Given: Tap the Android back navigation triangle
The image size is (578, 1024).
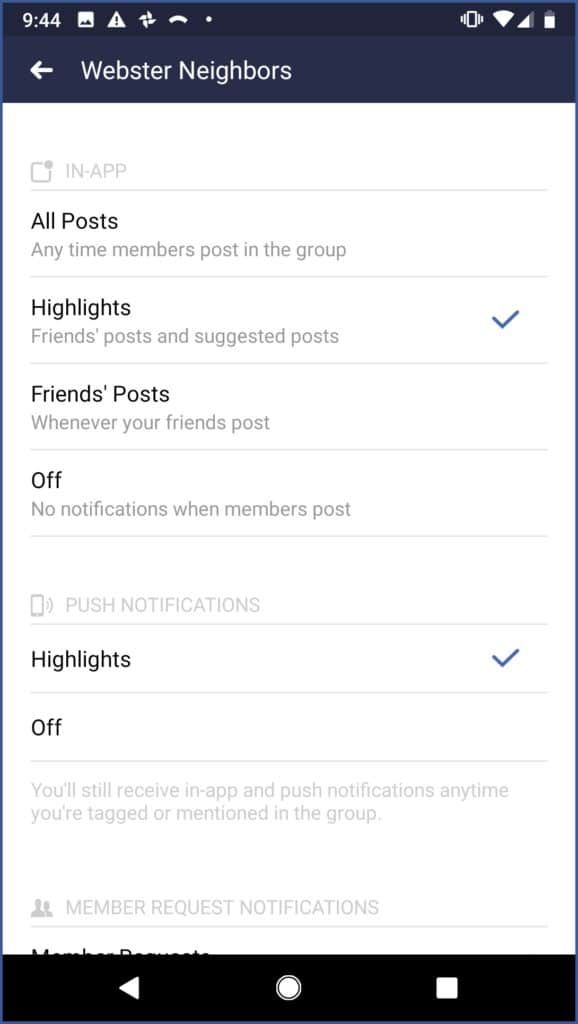Looking at the screenshot, I should 129,988.
